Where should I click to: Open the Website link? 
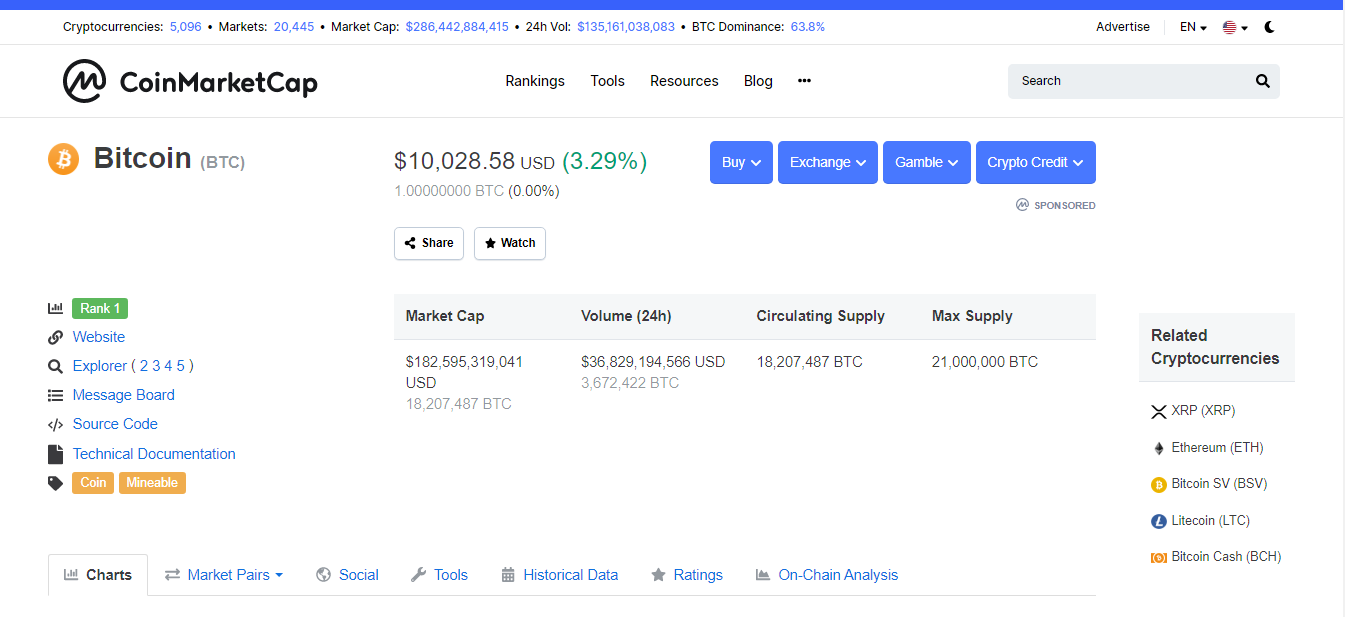99,338
